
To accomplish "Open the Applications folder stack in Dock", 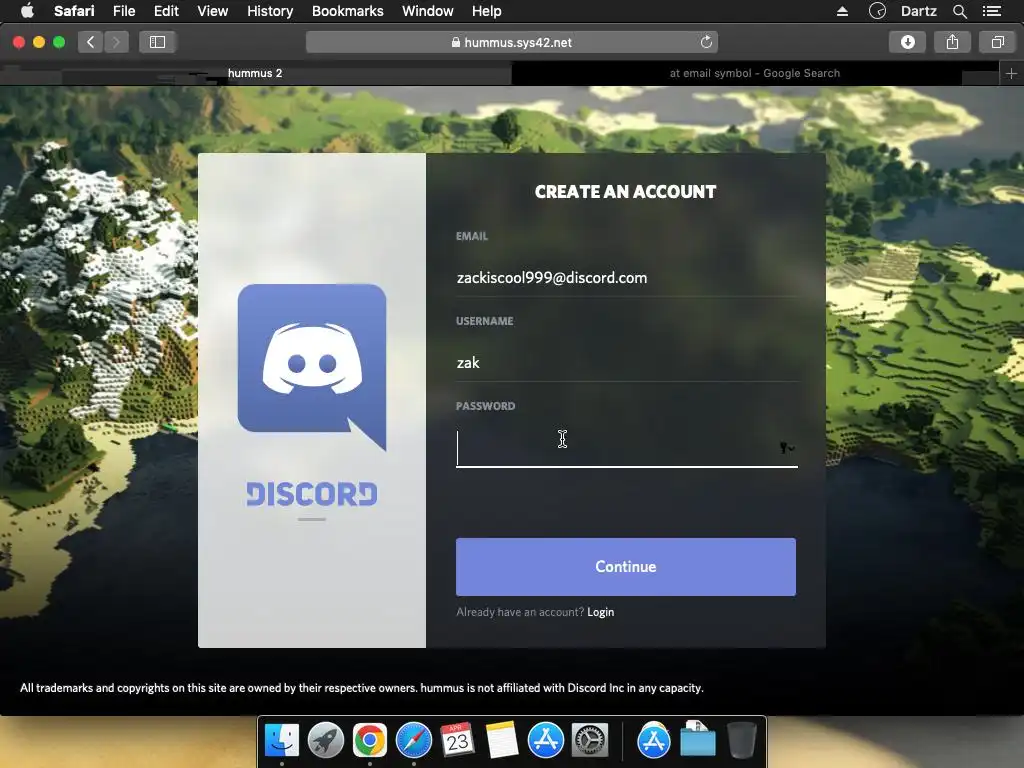I will (x=654, y=741).
